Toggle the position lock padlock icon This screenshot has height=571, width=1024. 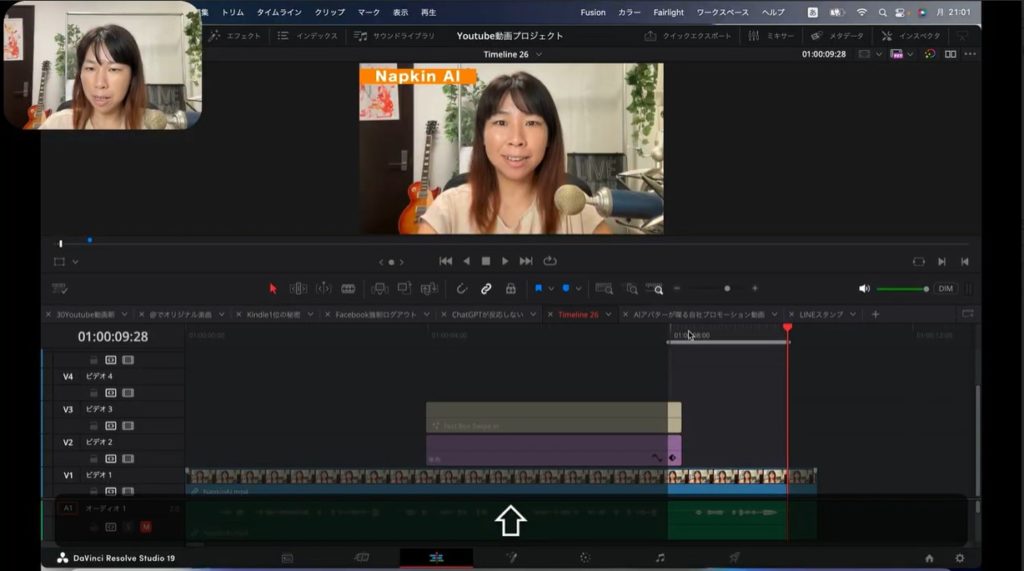pyautogui.click(x=511, y=289)
